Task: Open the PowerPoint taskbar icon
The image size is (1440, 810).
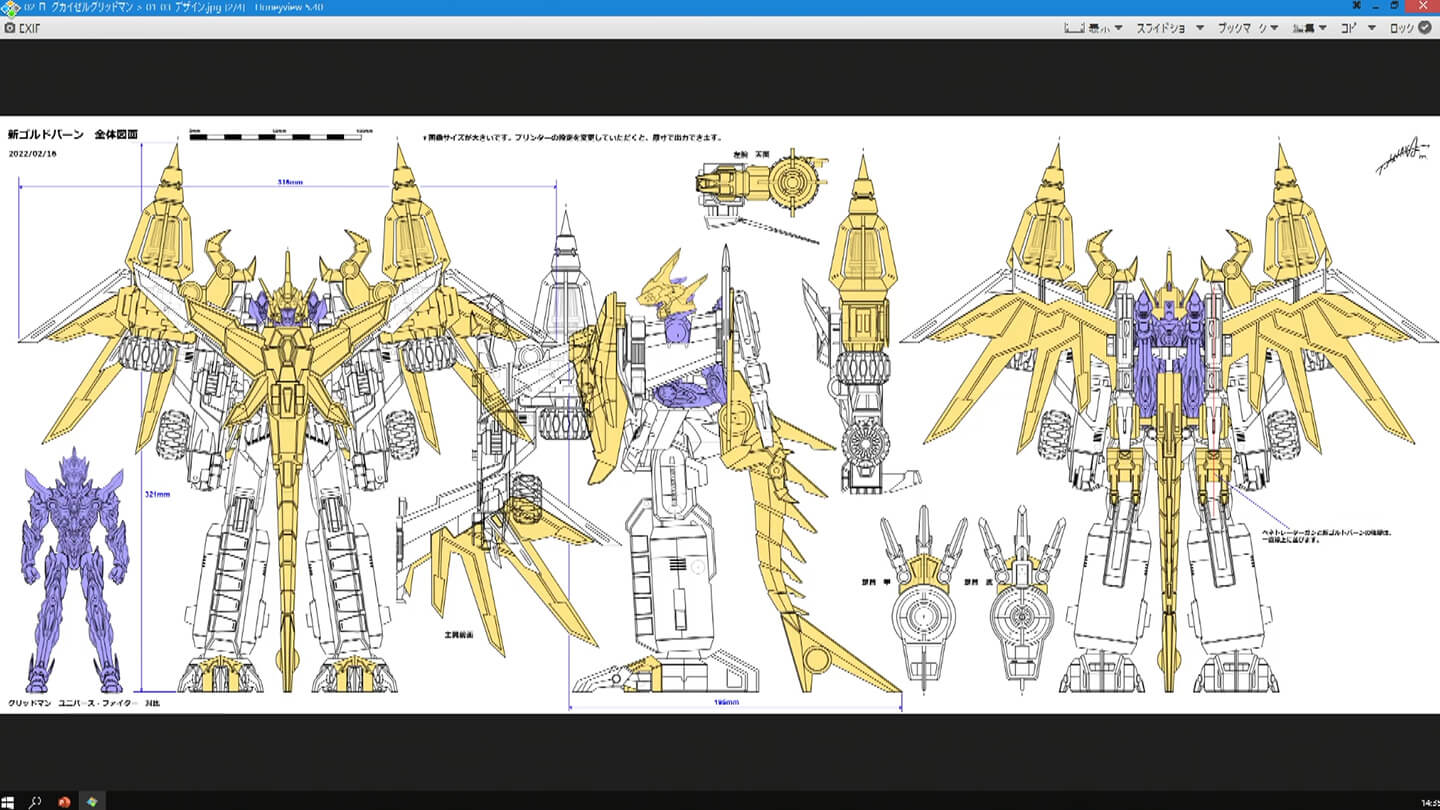Action: [64, 801]
